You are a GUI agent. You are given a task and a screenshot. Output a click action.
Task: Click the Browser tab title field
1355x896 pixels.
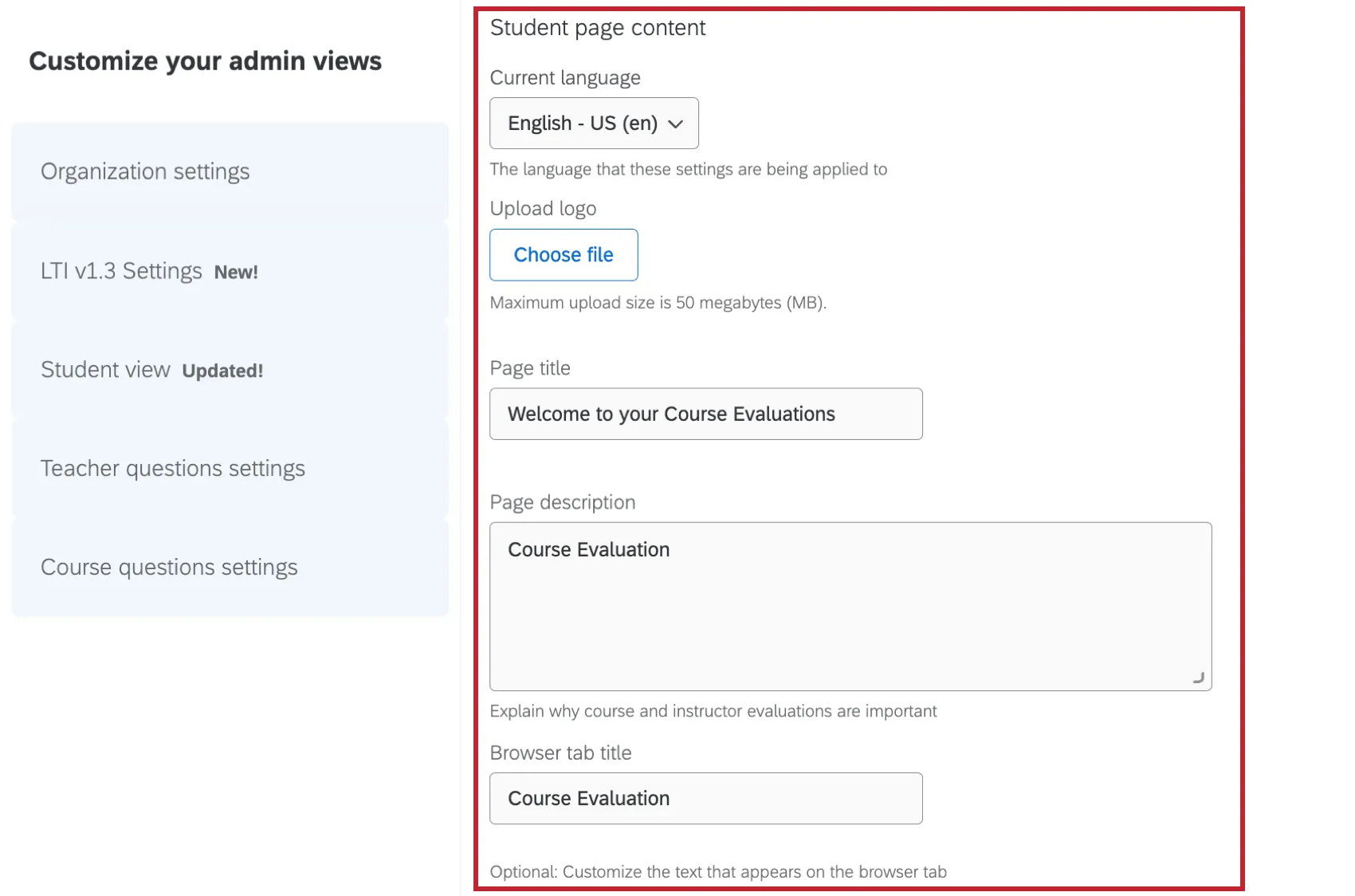click(x=705, y=798)
